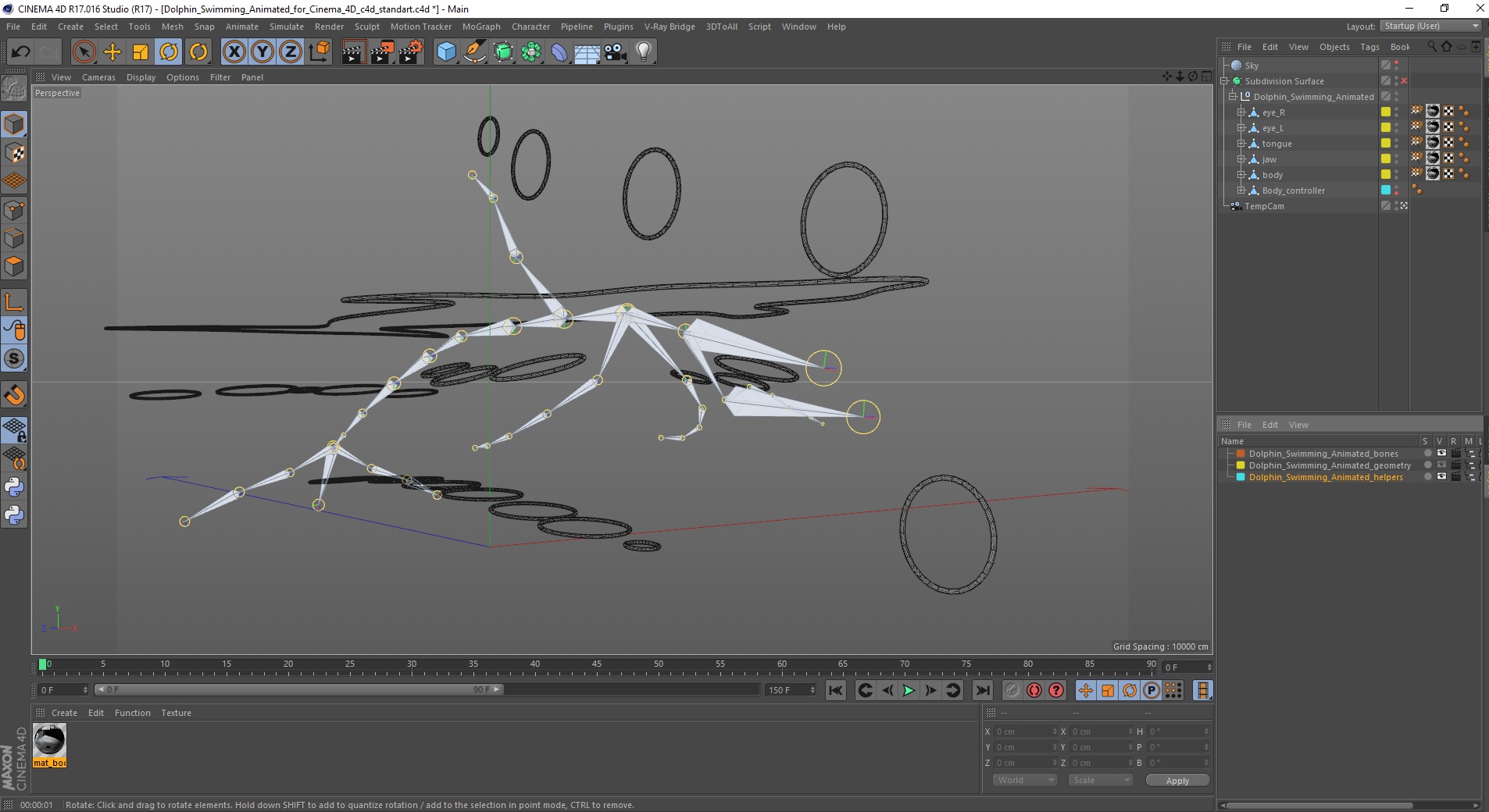This screenshot has height=812, width=1489.
Task: Expand Body_controller object
Action: coord(1241,191)
